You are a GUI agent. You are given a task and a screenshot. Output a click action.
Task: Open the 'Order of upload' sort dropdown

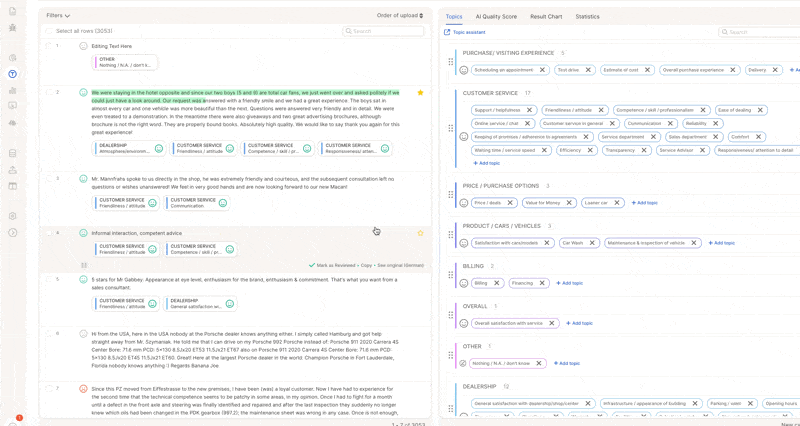coord(400,15)
